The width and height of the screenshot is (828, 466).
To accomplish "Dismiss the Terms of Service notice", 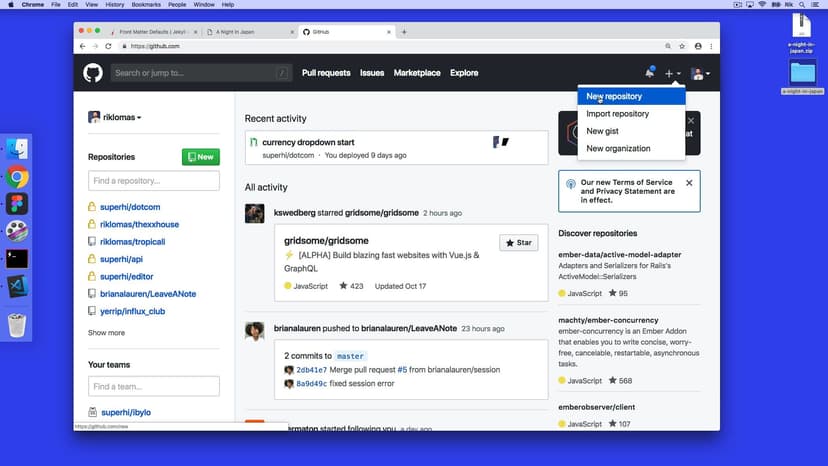I will point(688,183).
